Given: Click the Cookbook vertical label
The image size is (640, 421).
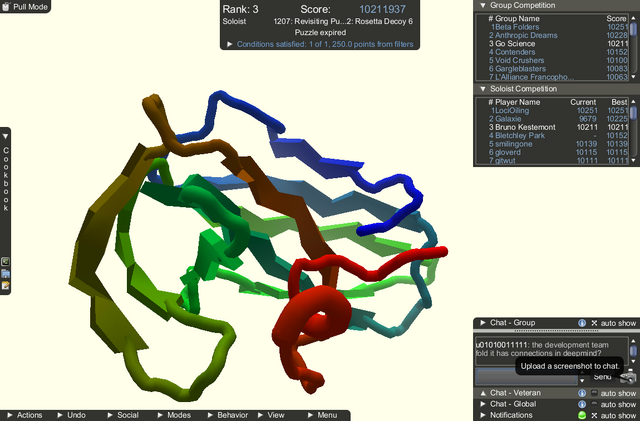Looking at the screenshot, I should click(6, 179).
